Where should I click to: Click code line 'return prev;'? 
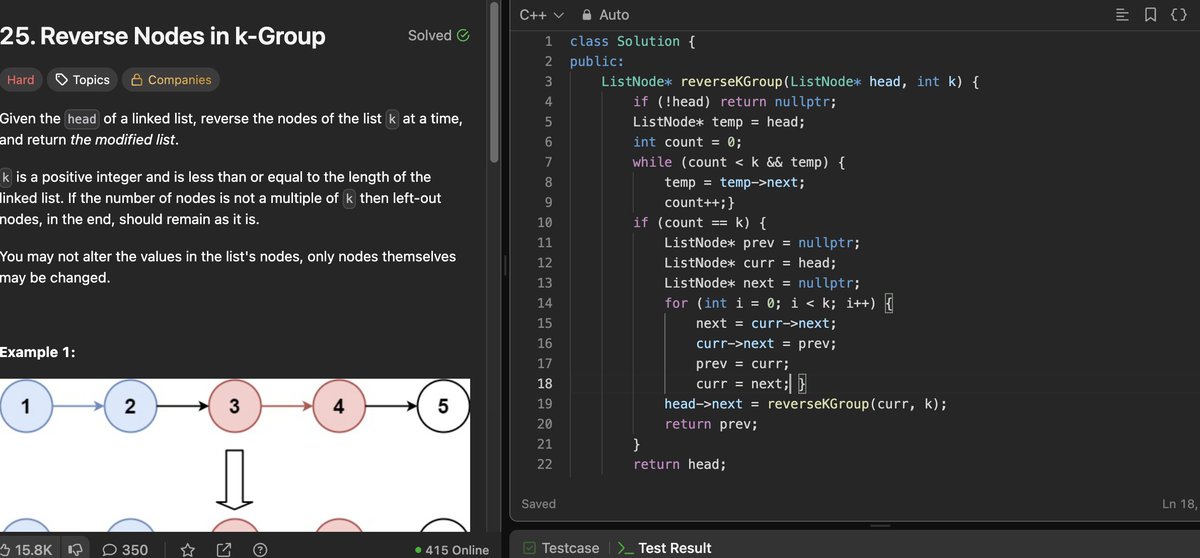(x=711, y=424)
